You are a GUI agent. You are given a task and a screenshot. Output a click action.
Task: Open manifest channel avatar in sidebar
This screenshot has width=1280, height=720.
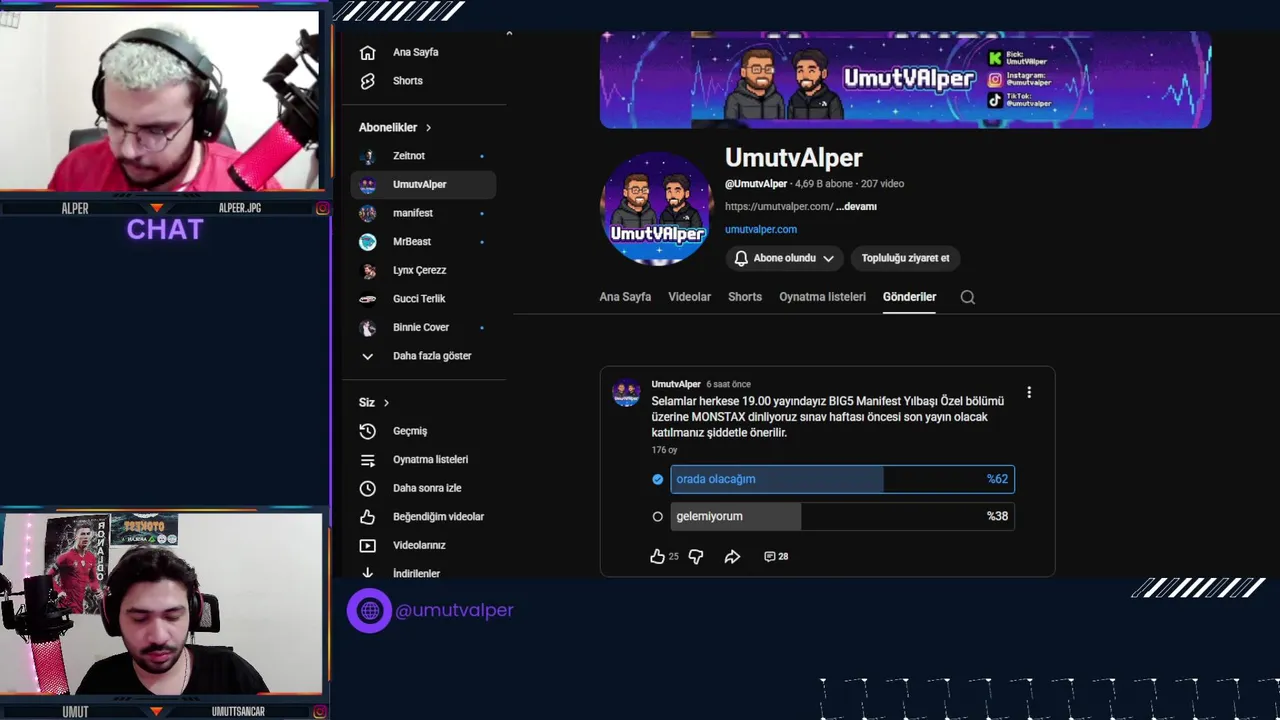(x=368, y=213)
